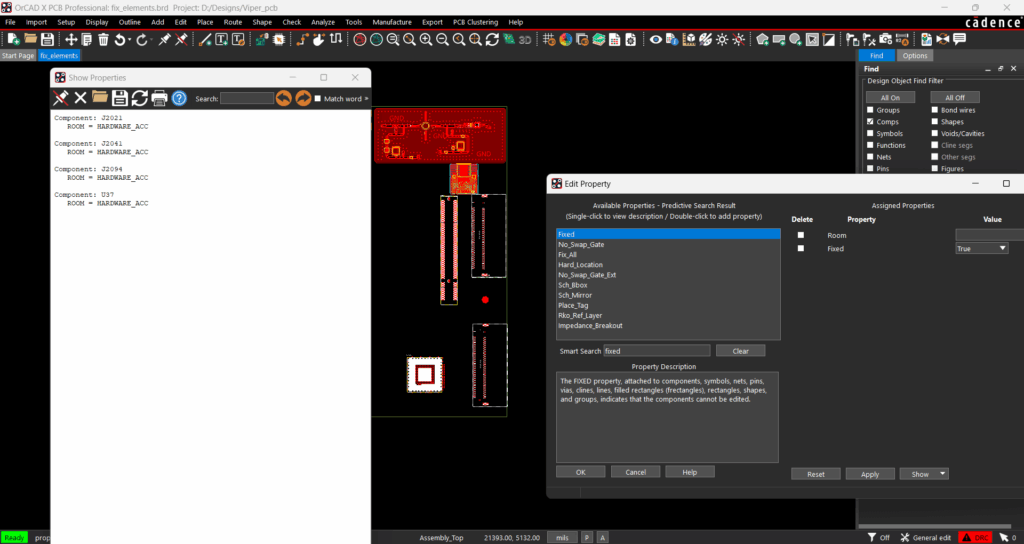
Task: Select the Add Text tool icon
Action: [221, 39]
